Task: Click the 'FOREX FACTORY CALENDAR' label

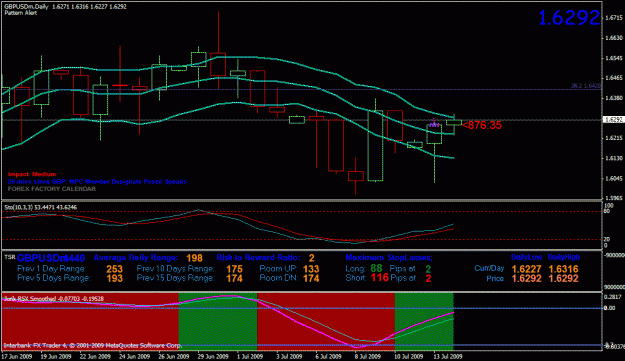Action: pyautogui.click(x=52, y=188)
